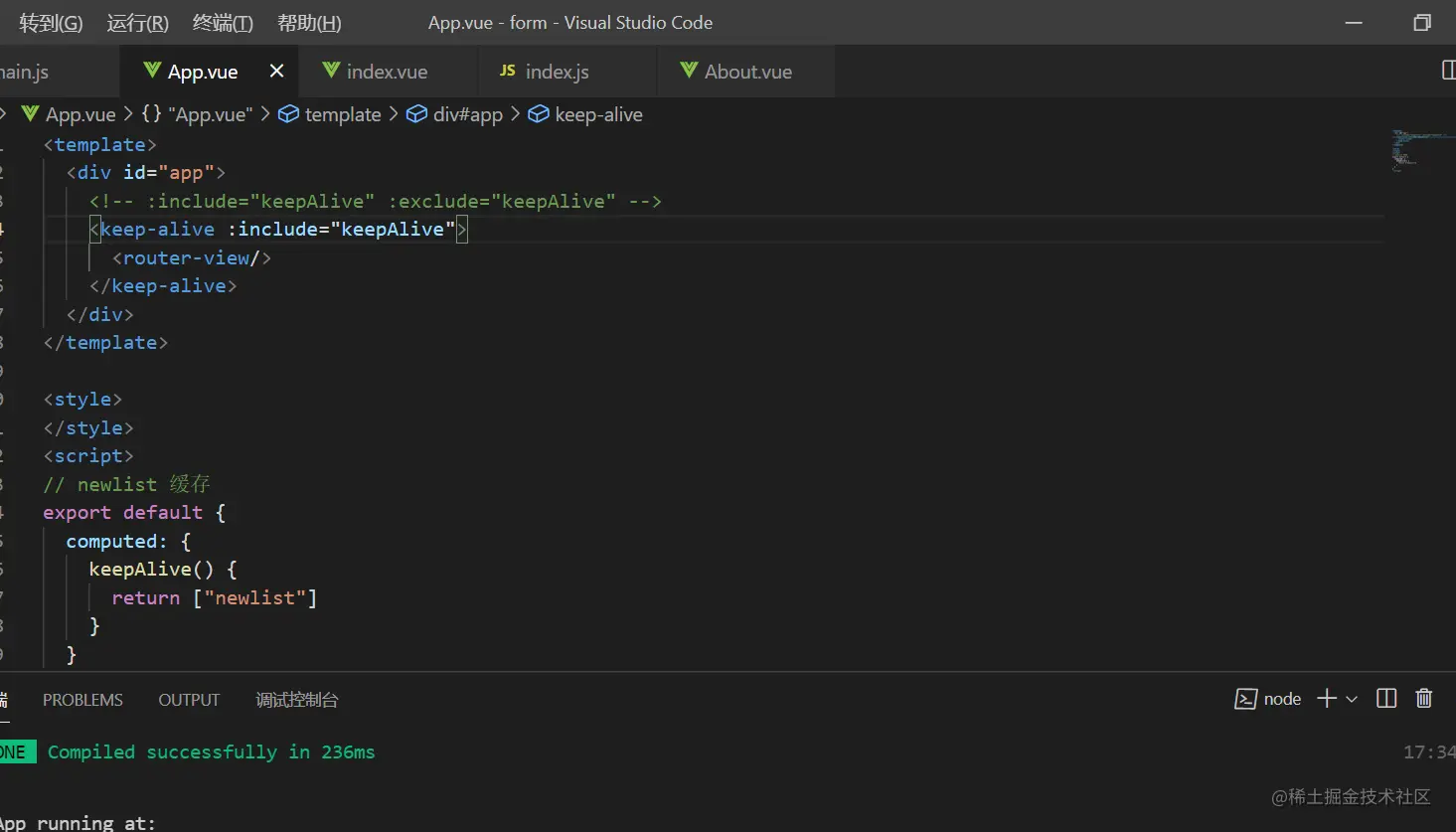The image size is (1456, 832).
Task: Open the 运行(R) menu
Action: 138,23
